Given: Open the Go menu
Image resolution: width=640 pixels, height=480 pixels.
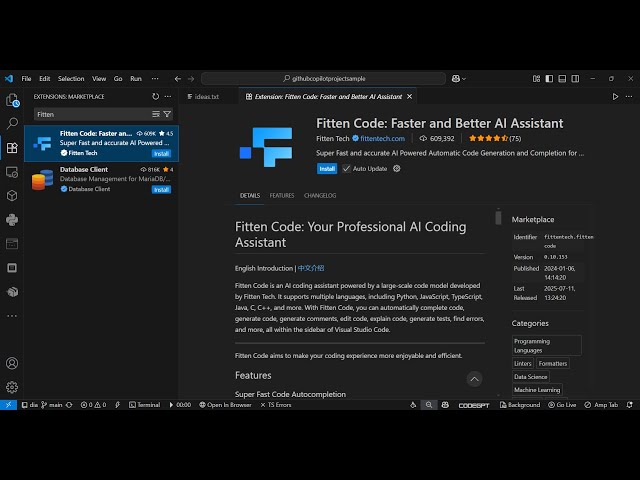Looking at the screenshot, I should pos(118,78).
